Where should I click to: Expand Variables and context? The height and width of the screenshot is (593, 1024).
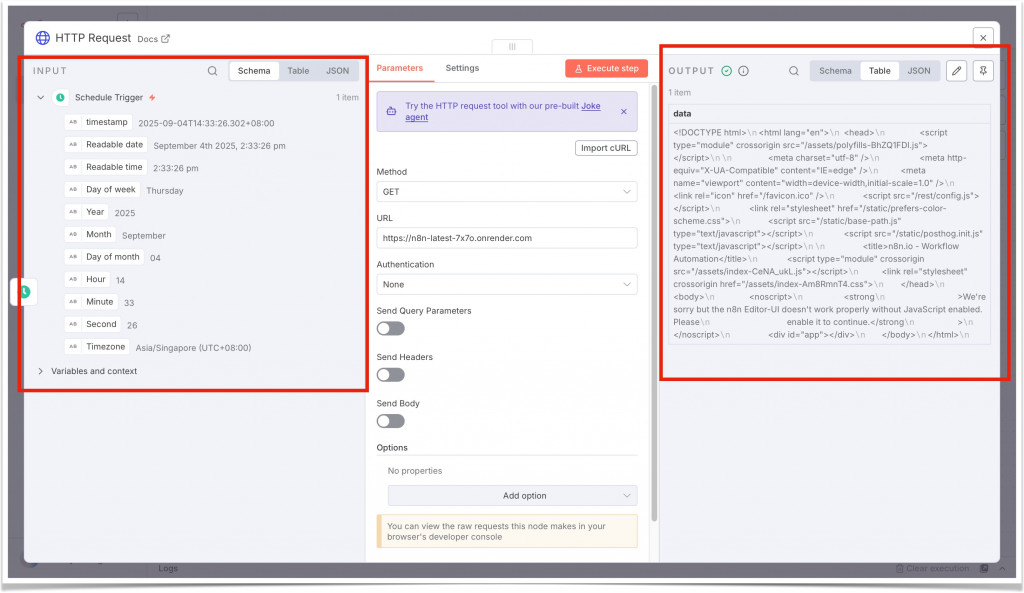point(40,371)
